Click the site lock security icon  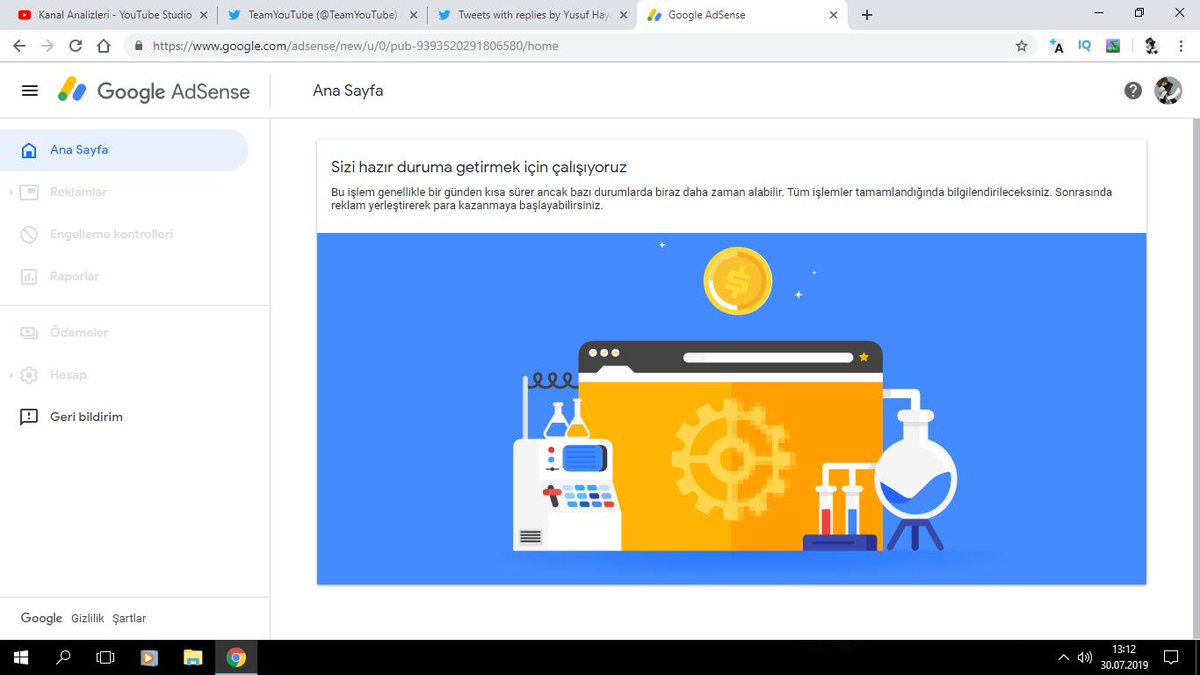coord(137,46)
